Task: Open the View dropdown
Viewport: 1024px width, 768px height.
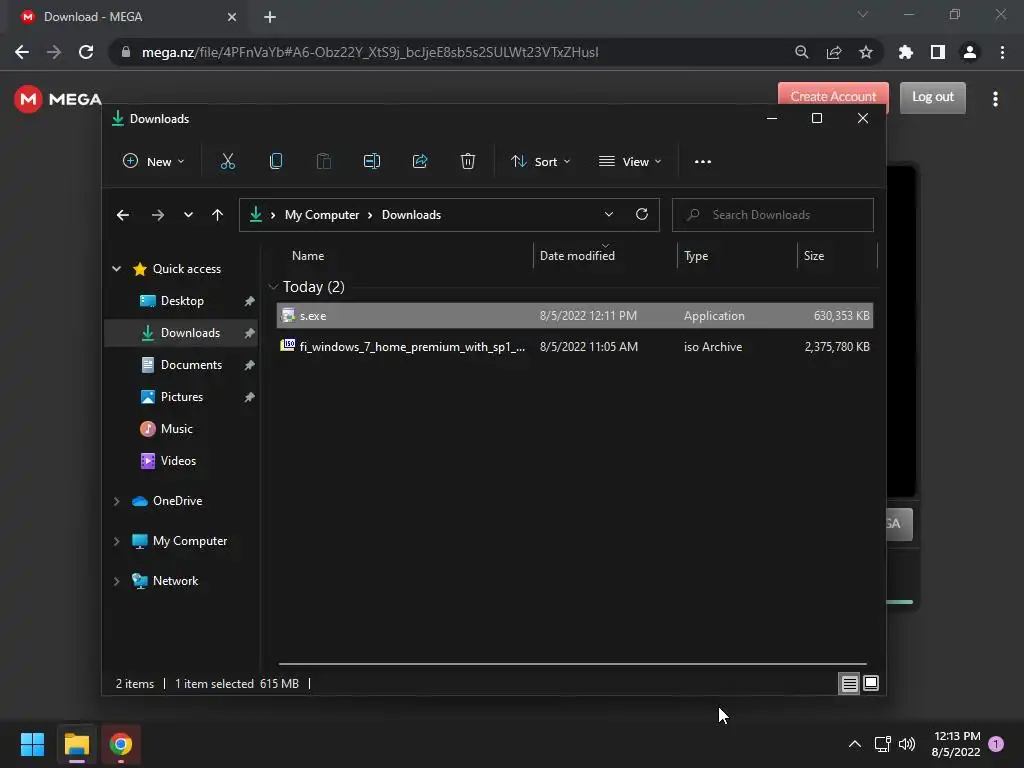Action: click(630, 161)
